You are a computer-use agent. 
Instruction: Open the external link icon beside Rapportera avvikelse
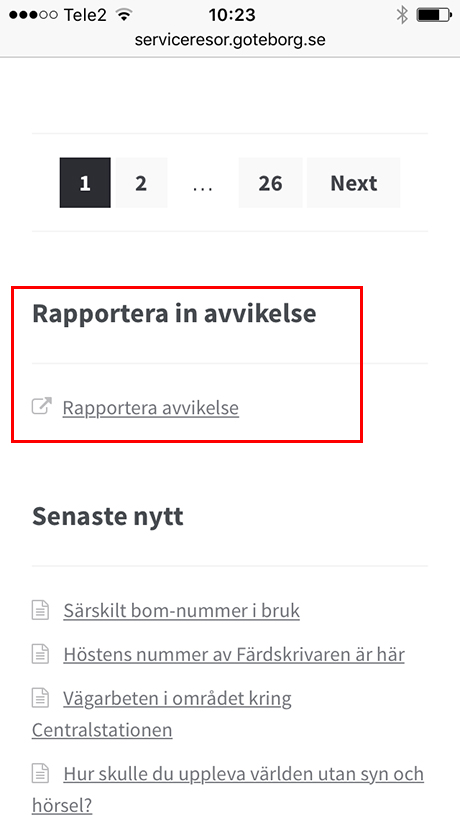[x=42, y=406]
